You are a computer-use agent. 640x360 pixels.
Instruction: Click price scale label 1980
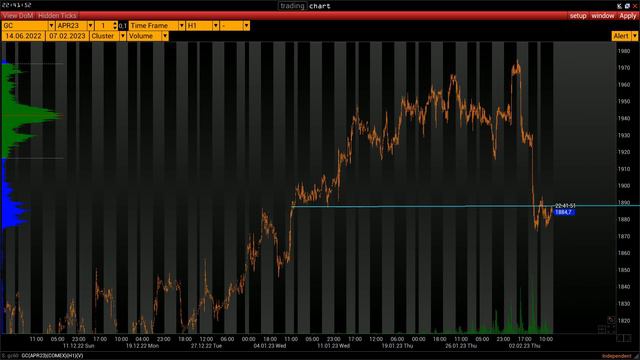(624, 51)
